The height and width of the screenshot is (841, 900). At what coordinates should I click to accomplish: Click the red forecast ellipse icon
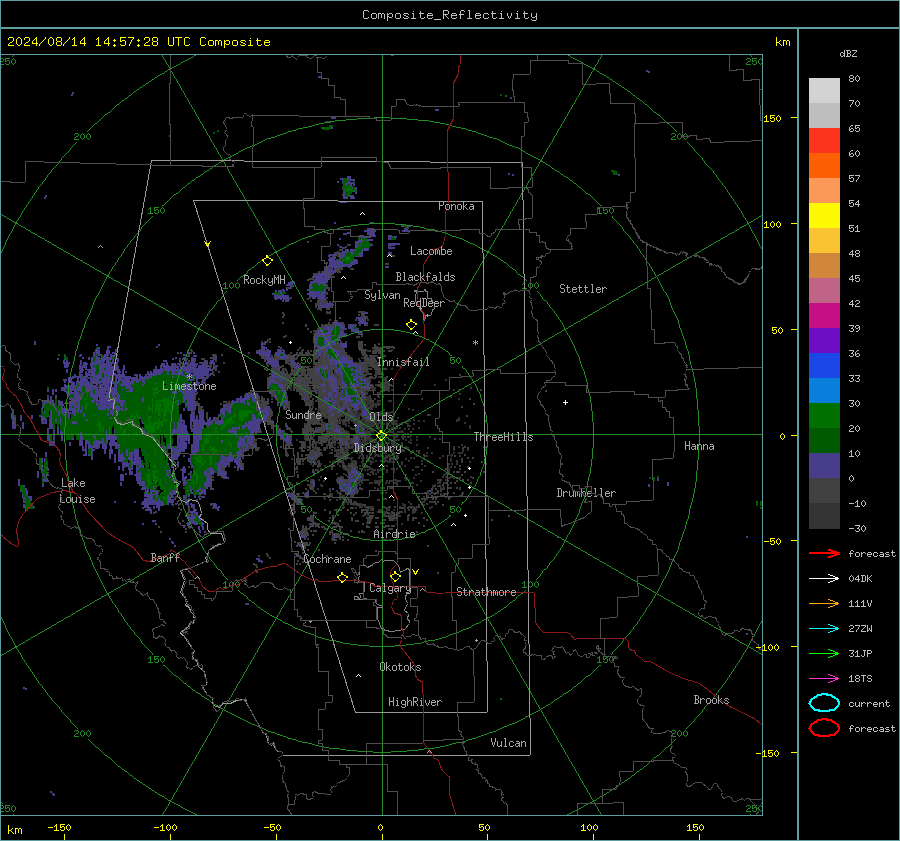tap(824, 728)
